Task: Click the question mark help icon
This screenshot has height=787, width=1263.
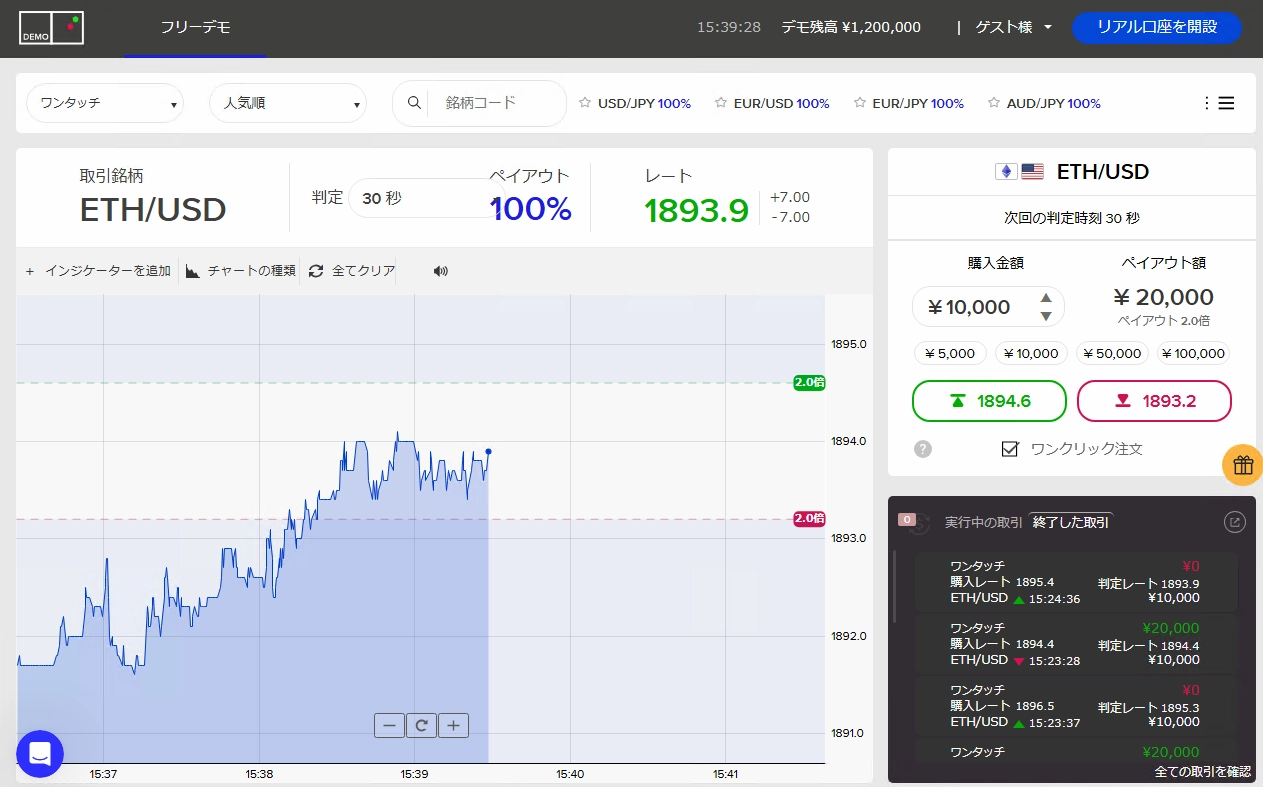Action: (x=923, y=449)
